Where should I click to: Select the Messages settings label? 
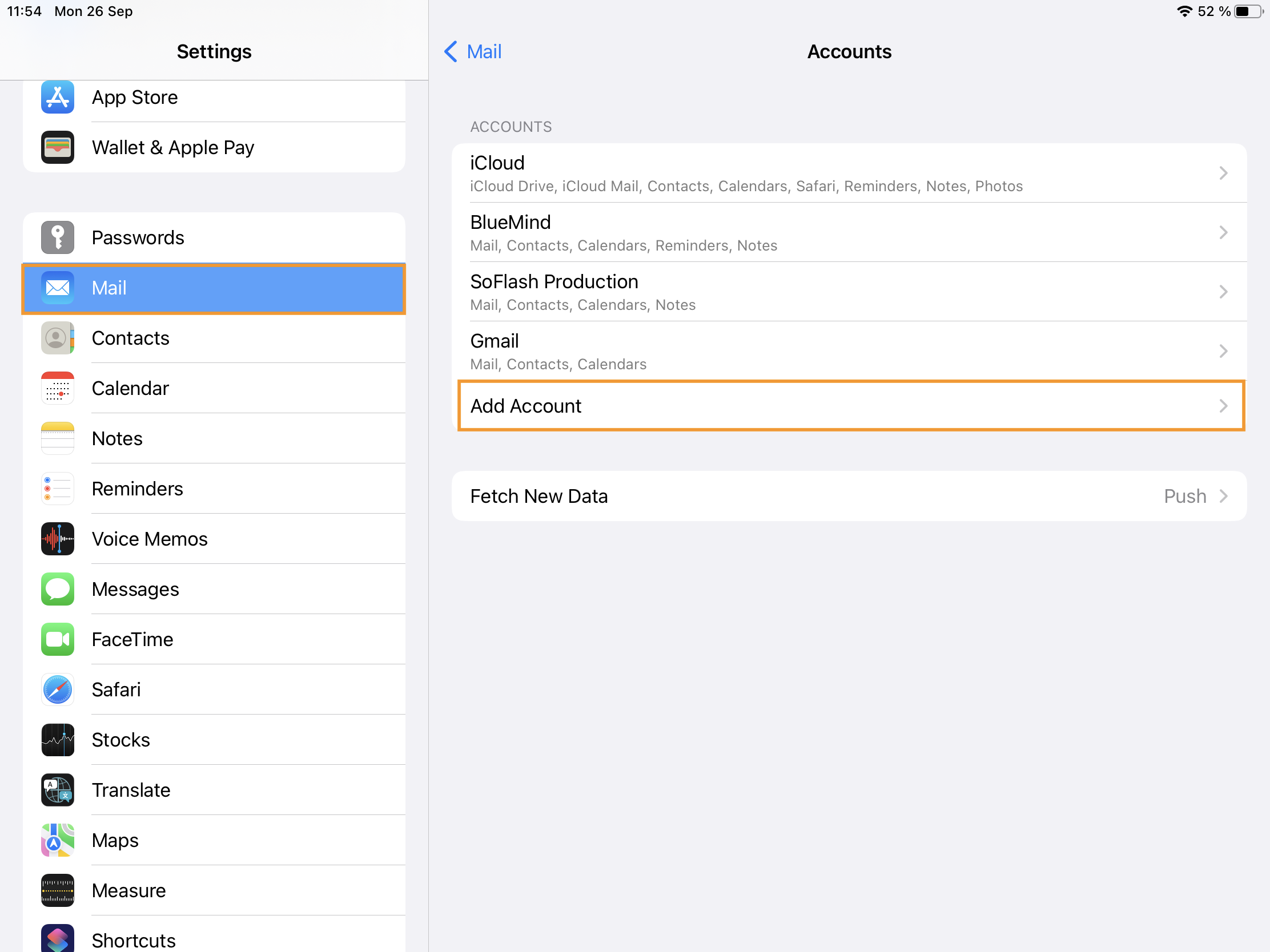[135, 590]
